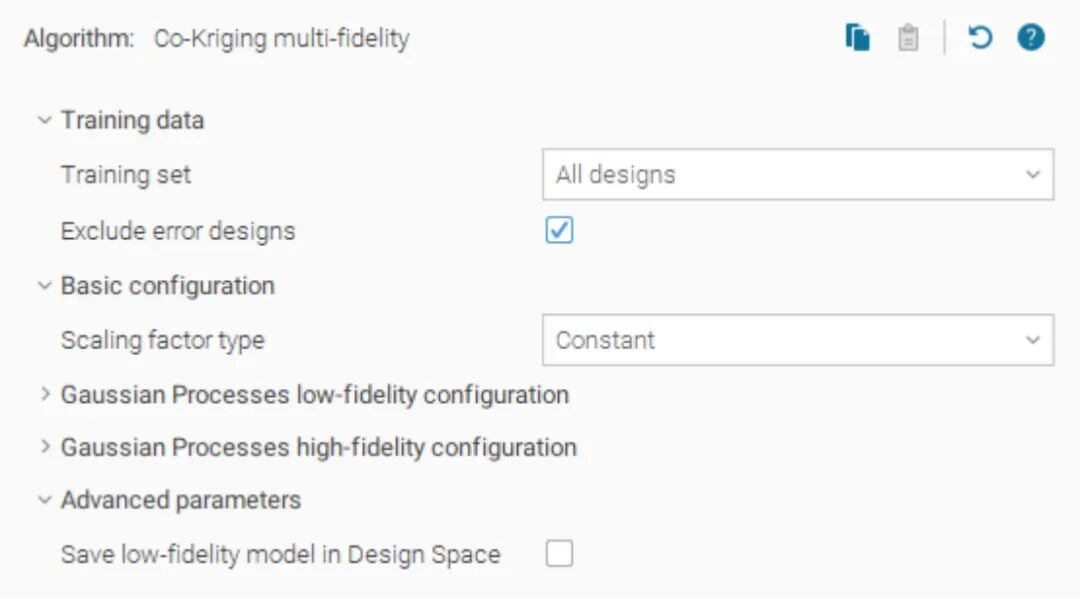Collapse the Advanced parameters section
The image size is (1080, 599).
point(44,500)
